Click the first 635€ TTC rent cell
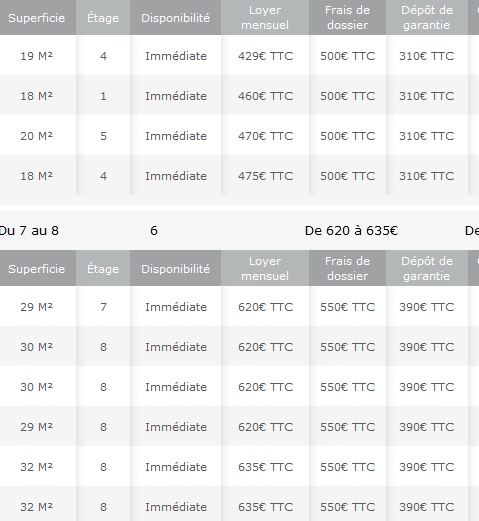Viewport: 479px width, 521px height. click(265, 467)
